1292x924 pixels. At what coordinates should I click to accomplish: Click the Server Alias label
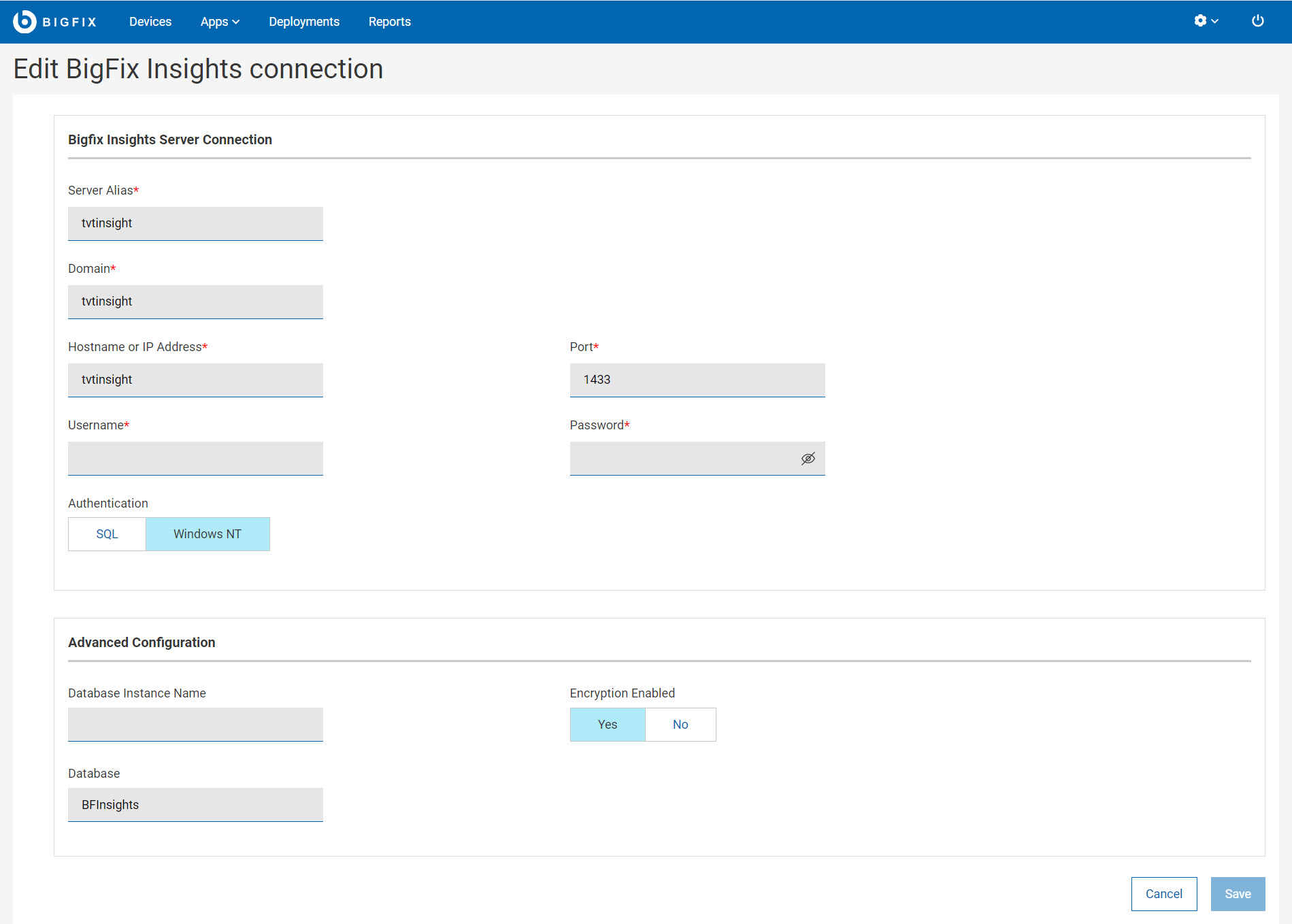click(103, 191)
